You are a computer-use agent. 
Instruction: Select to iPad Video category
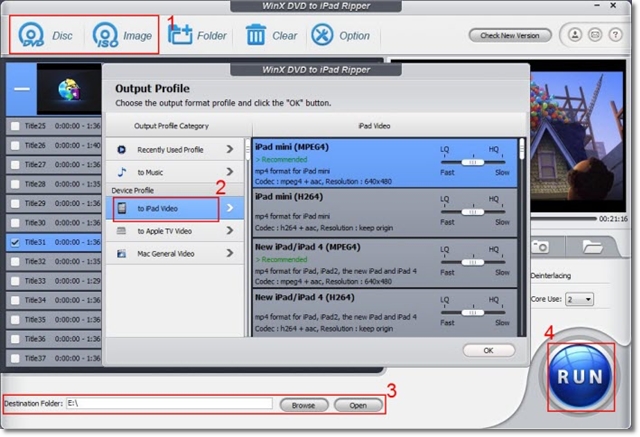click(x=163, y=208)
